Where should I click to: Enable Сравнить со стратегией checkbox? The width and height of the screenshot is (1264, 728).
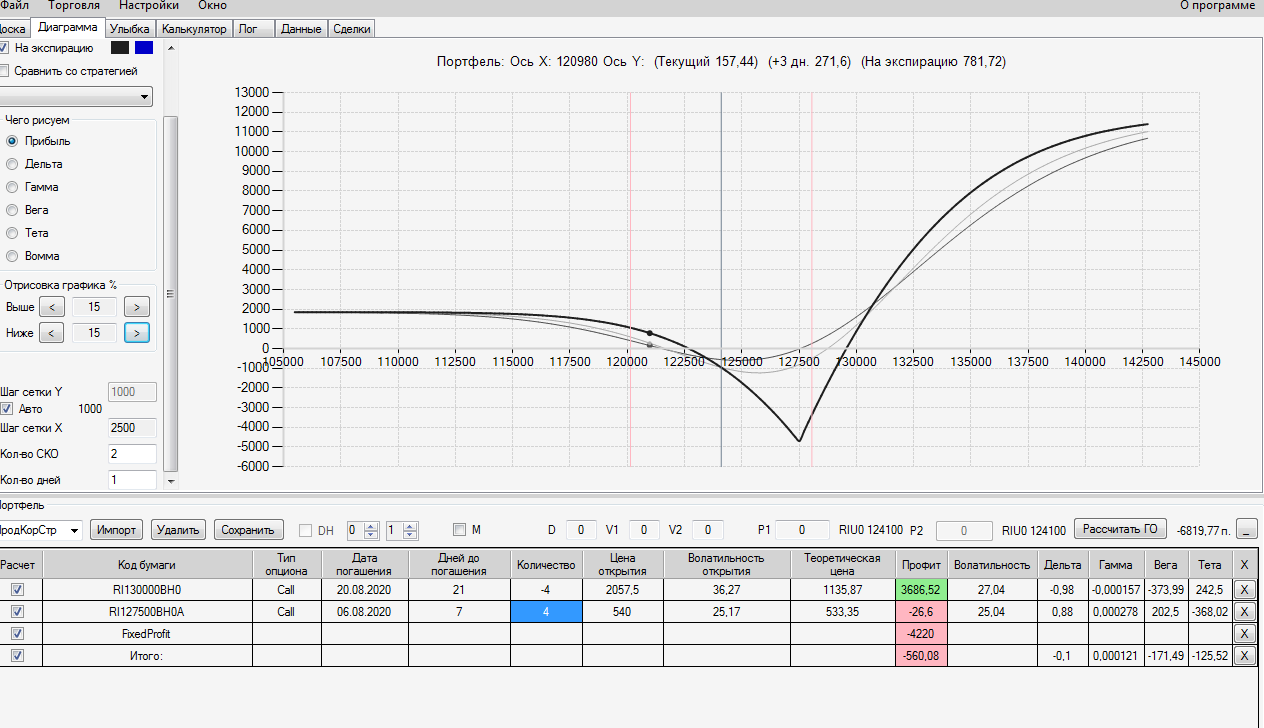(5, 71)
